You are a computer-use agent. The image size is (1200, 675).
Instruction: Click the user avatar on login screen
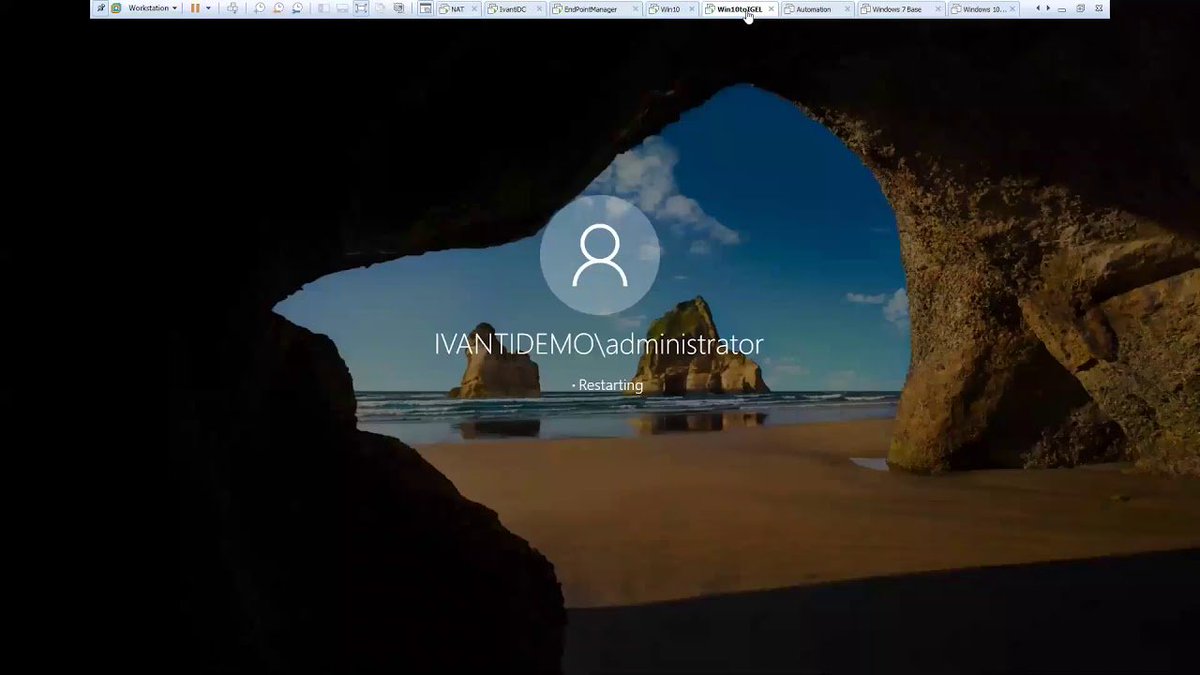click(600, 254)
